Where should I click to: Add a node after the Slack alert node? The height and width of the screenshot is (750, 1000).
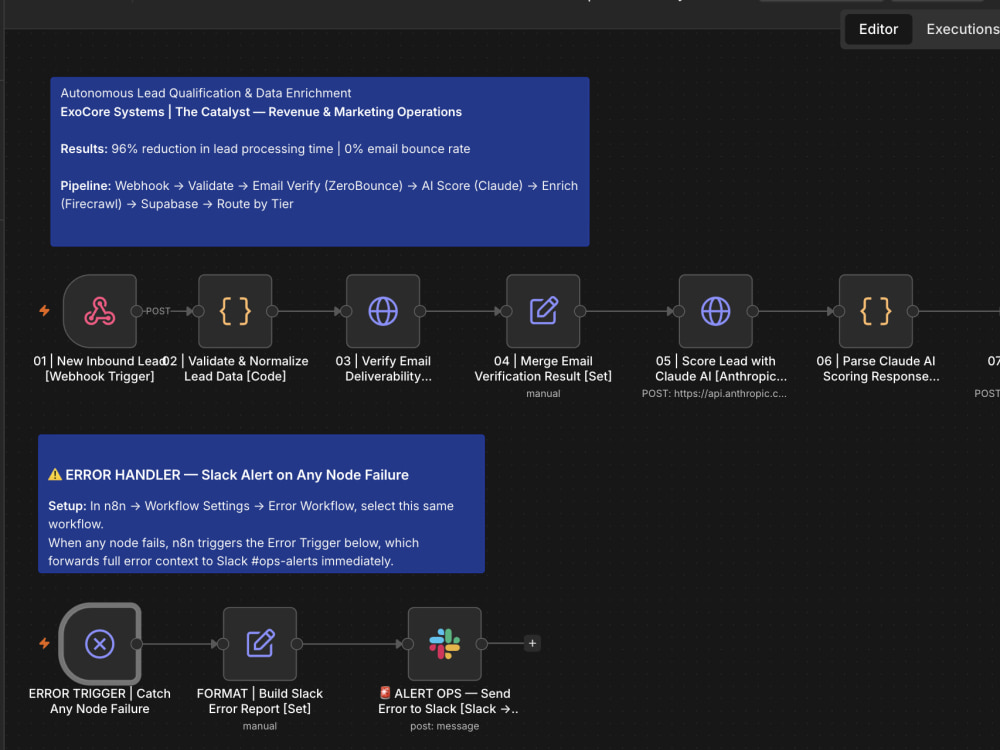point(533,643)
